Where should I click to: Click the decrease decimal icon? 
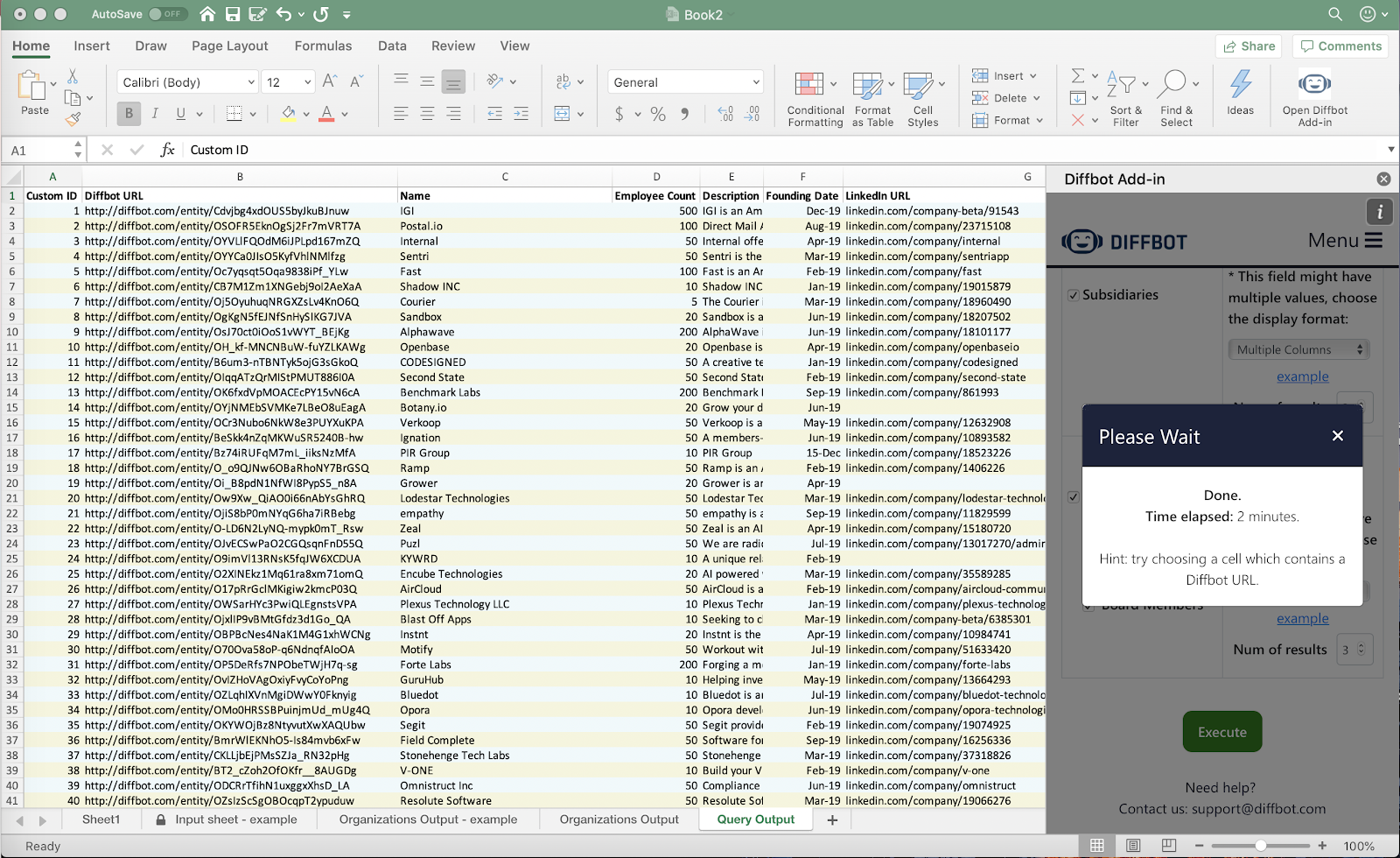pos(752,114)
